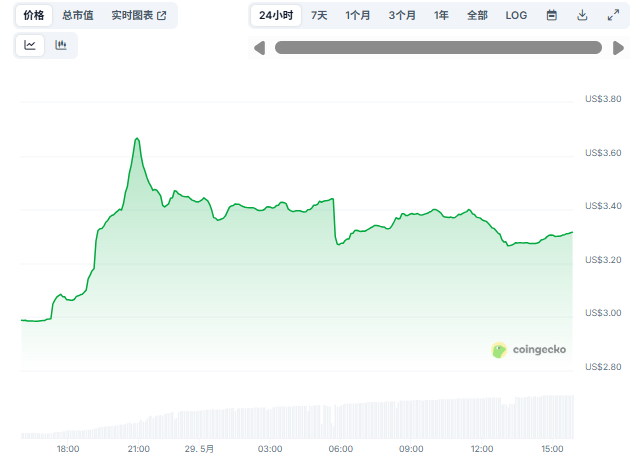Click the price peak on chart line
This screenshot has height=463, width=633.
[137, 138]
